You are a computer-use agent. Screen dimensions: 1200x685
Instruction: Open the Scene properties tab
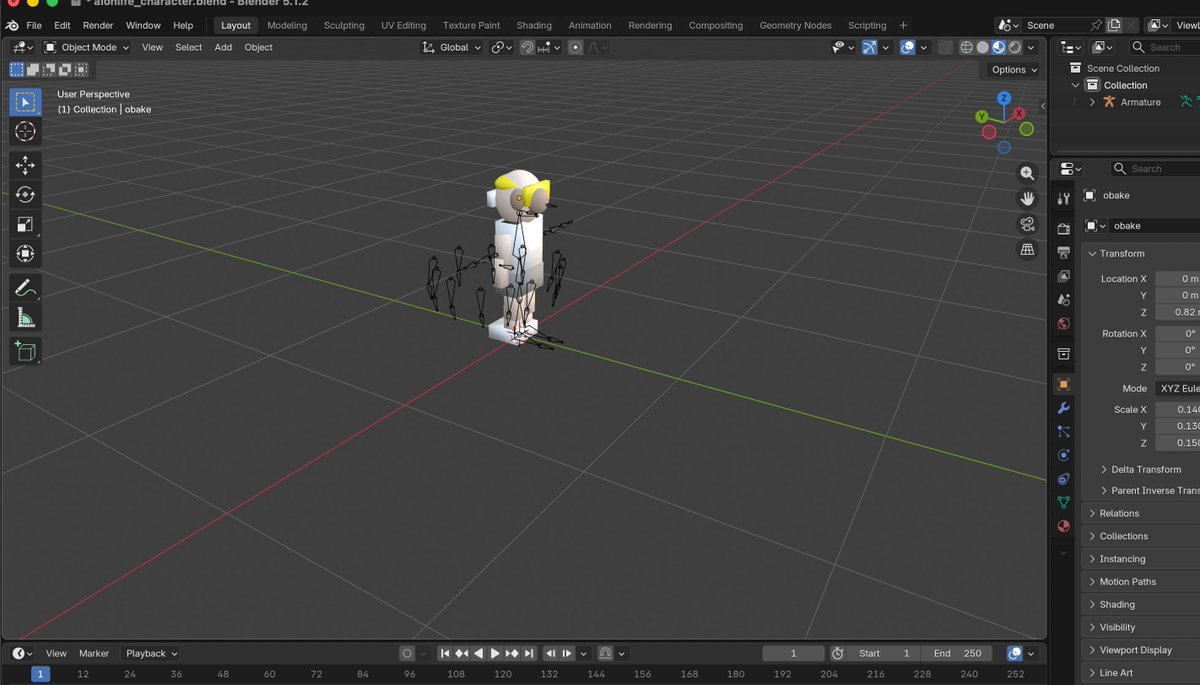(x=1063, y=300)
